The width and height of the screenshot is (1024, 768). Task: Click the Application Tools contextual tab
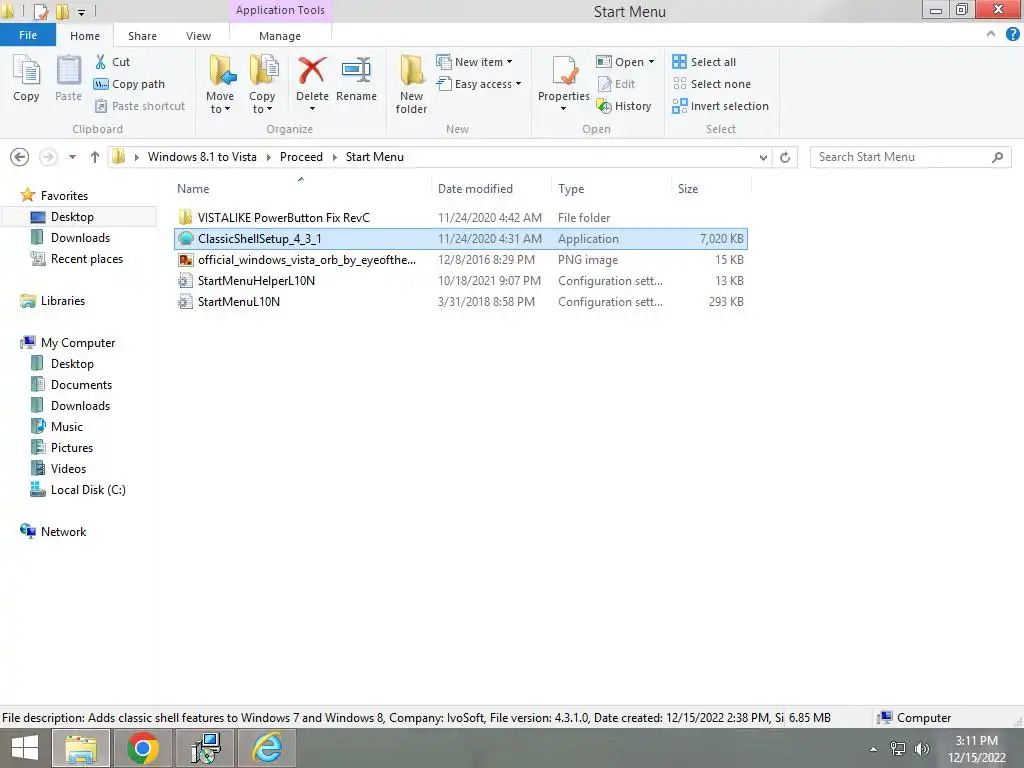[280, 10]
